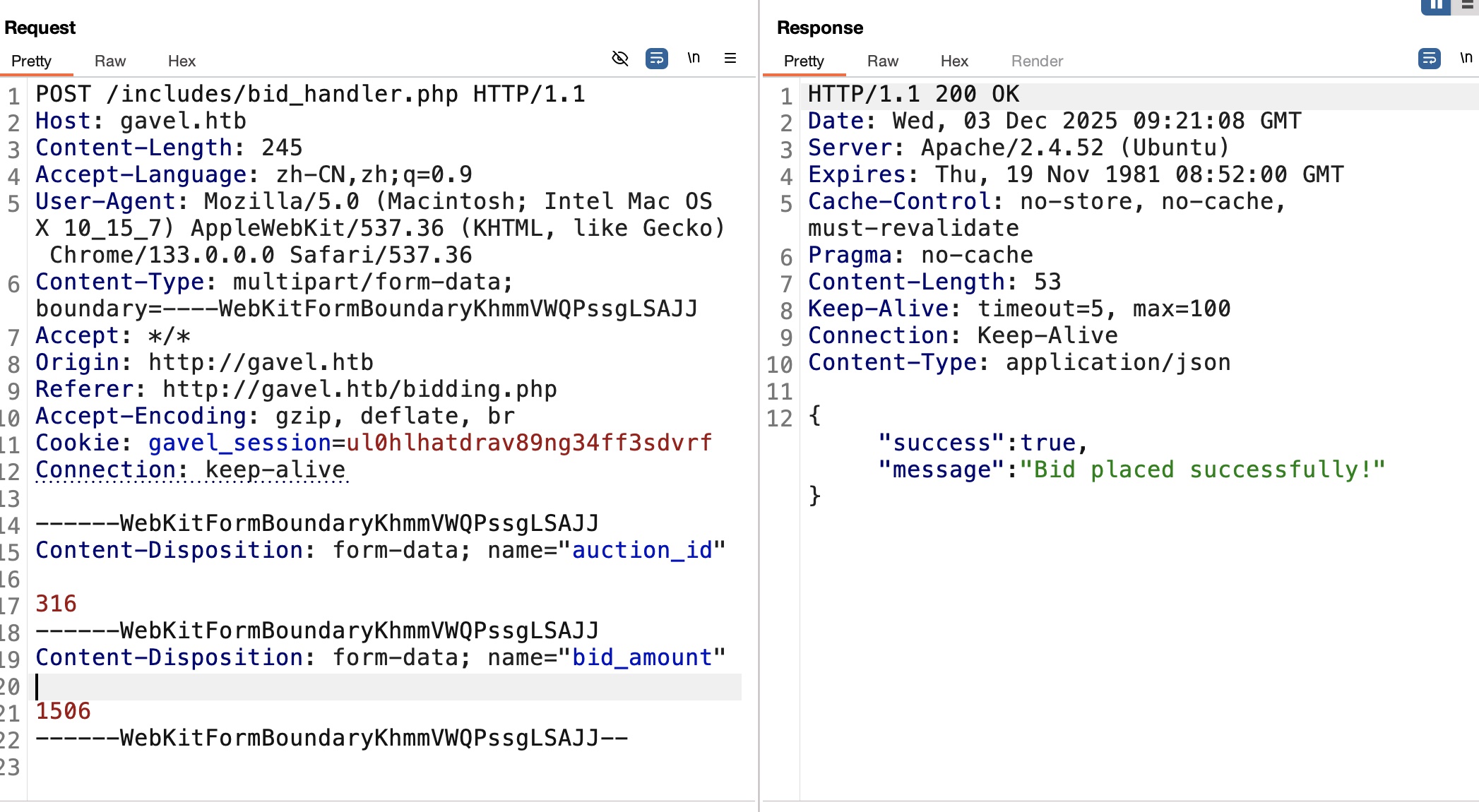This screenshot has width=1479, height=812.
Task: Select side-by-side layout icon
Action: 1435,6
